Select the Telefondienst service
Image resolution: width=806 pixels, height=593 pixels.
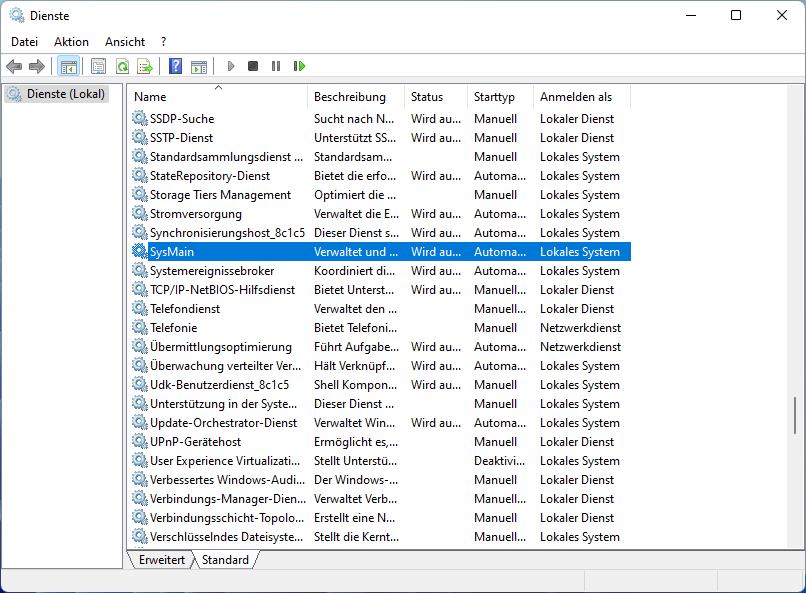pos(380,309)
